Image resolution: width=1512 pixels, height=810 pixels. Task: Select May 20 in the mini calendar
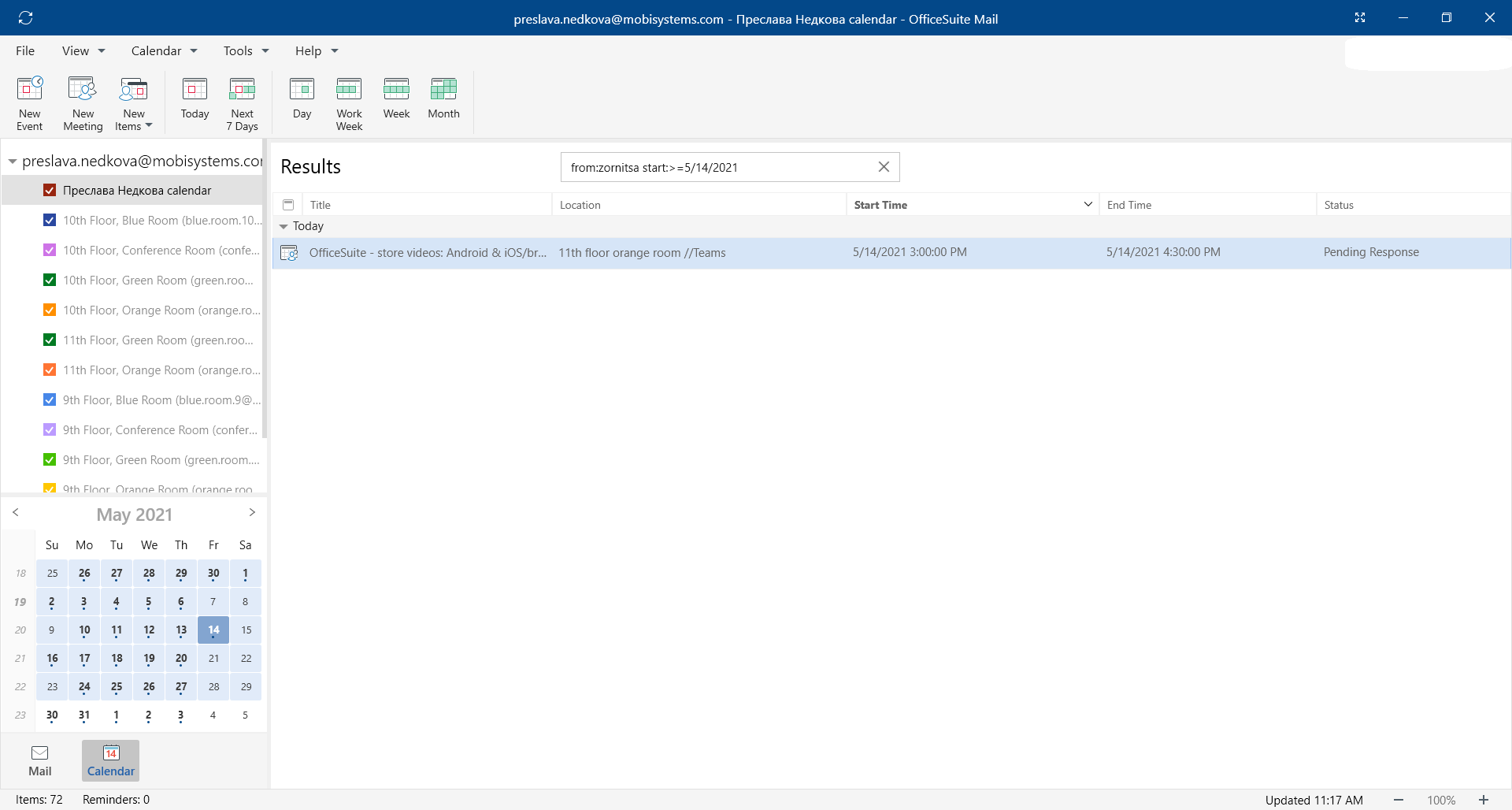[x=181, y=658]
